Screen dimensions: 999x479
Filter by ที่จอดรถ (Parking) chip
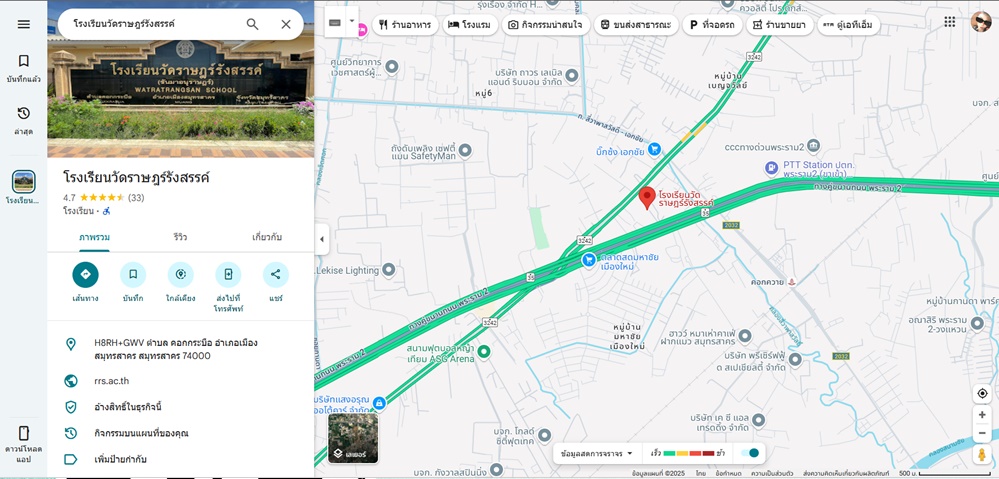click(712, 25)
